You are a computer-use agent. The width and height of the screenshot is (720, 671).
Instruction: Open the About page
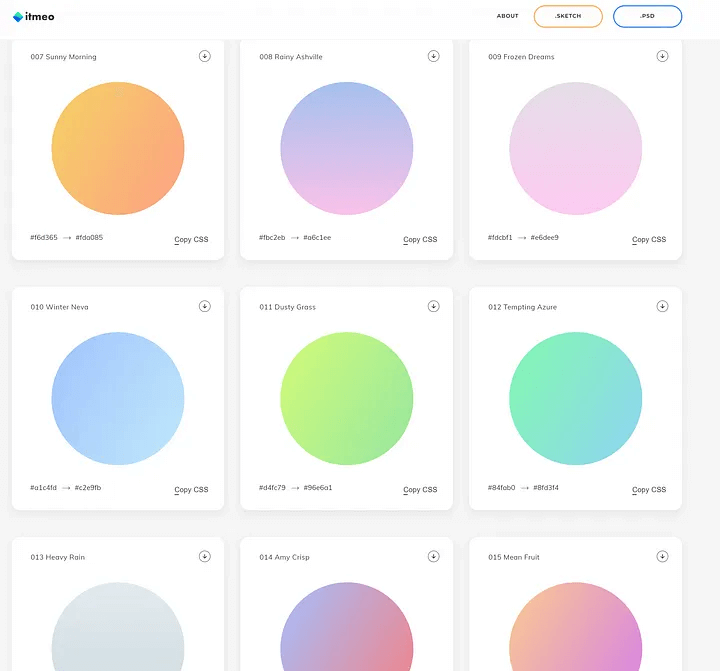tap(507, 16)
